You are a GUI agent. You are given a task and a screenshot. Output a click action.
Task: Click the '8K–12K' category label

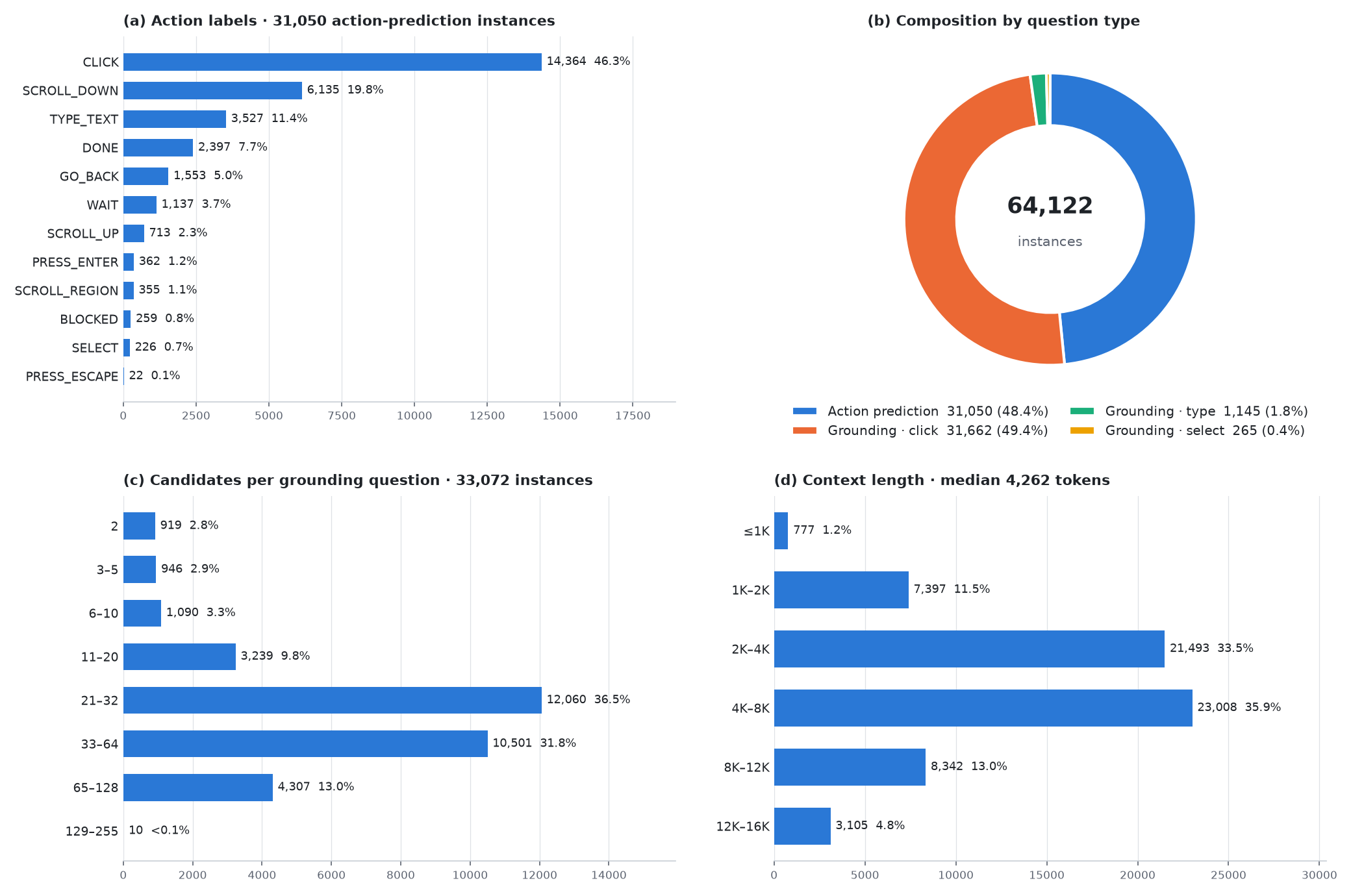click(x=746, y=768)
